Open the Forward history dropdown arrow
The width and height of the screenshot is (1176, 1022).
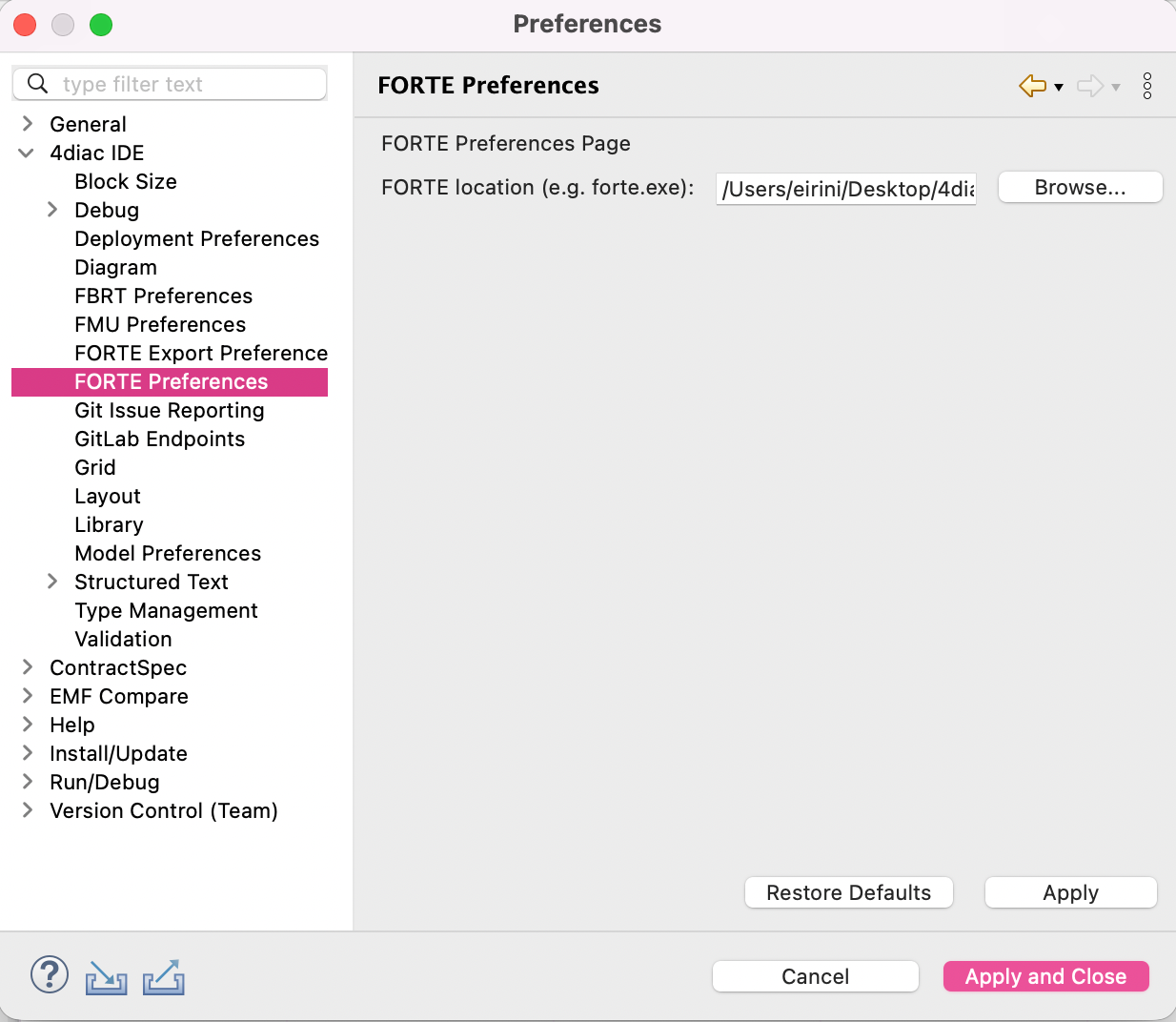tap(1116, 87)
